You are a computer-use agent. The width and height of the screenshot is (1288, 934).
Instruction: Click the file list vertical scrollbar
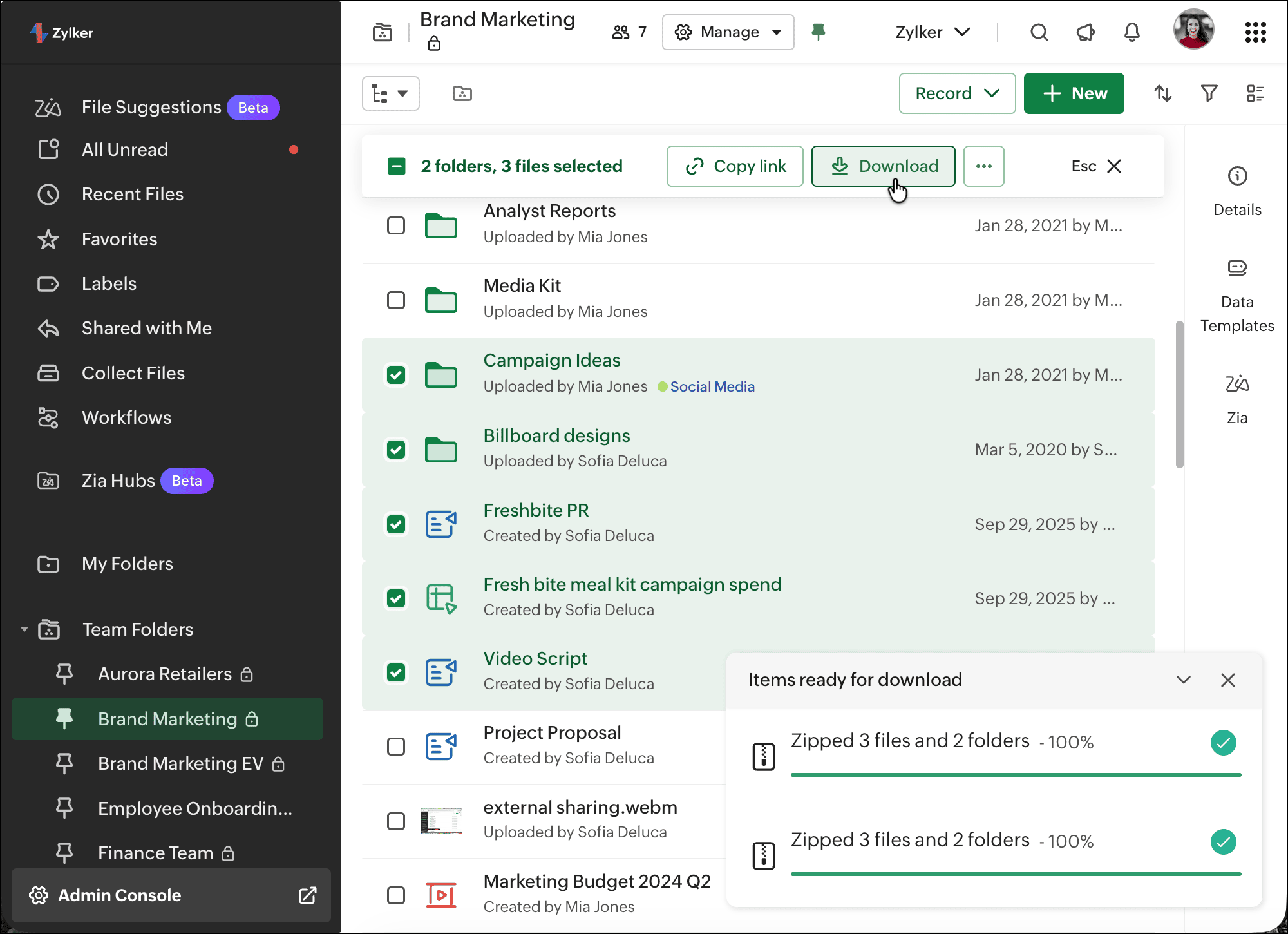[x=1179, y=393]
